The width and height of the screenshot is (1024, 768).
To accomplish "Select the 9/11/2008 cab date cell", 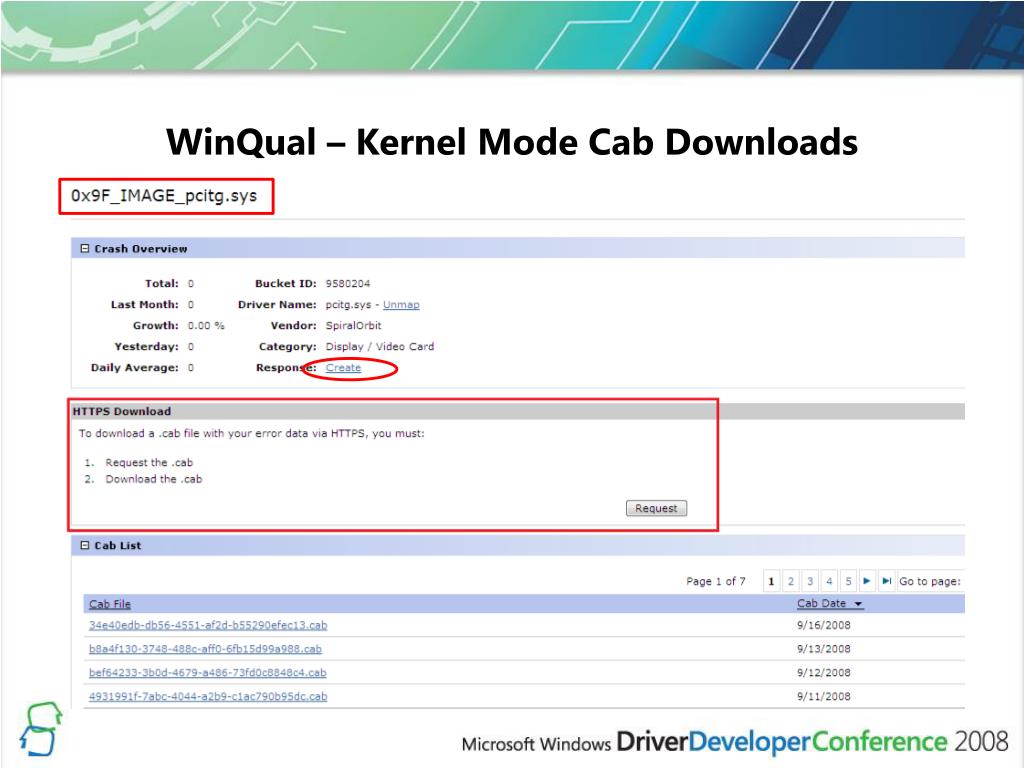I will 824,697.
